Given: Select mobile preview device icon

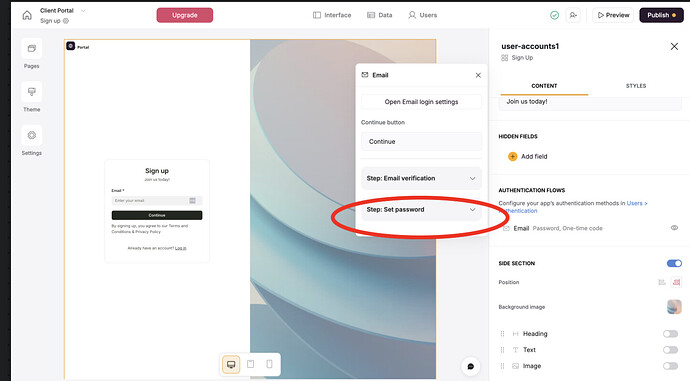Looking at the screenshot, I should pyautogui.click(x=269, y=364).
